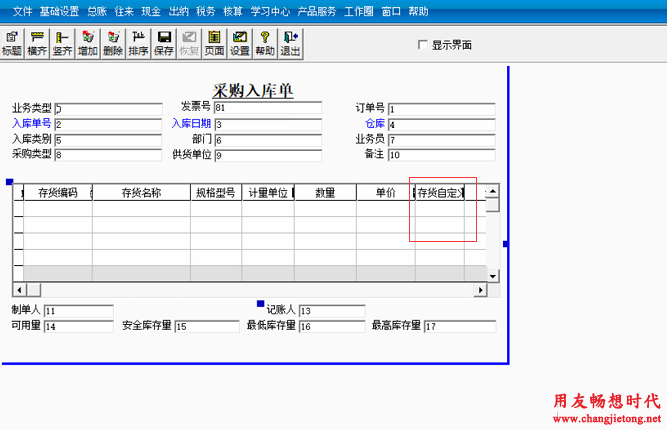This screenshot has height=430, width=667.
Task: Open the 核算 menu
Action: point(233,11)
